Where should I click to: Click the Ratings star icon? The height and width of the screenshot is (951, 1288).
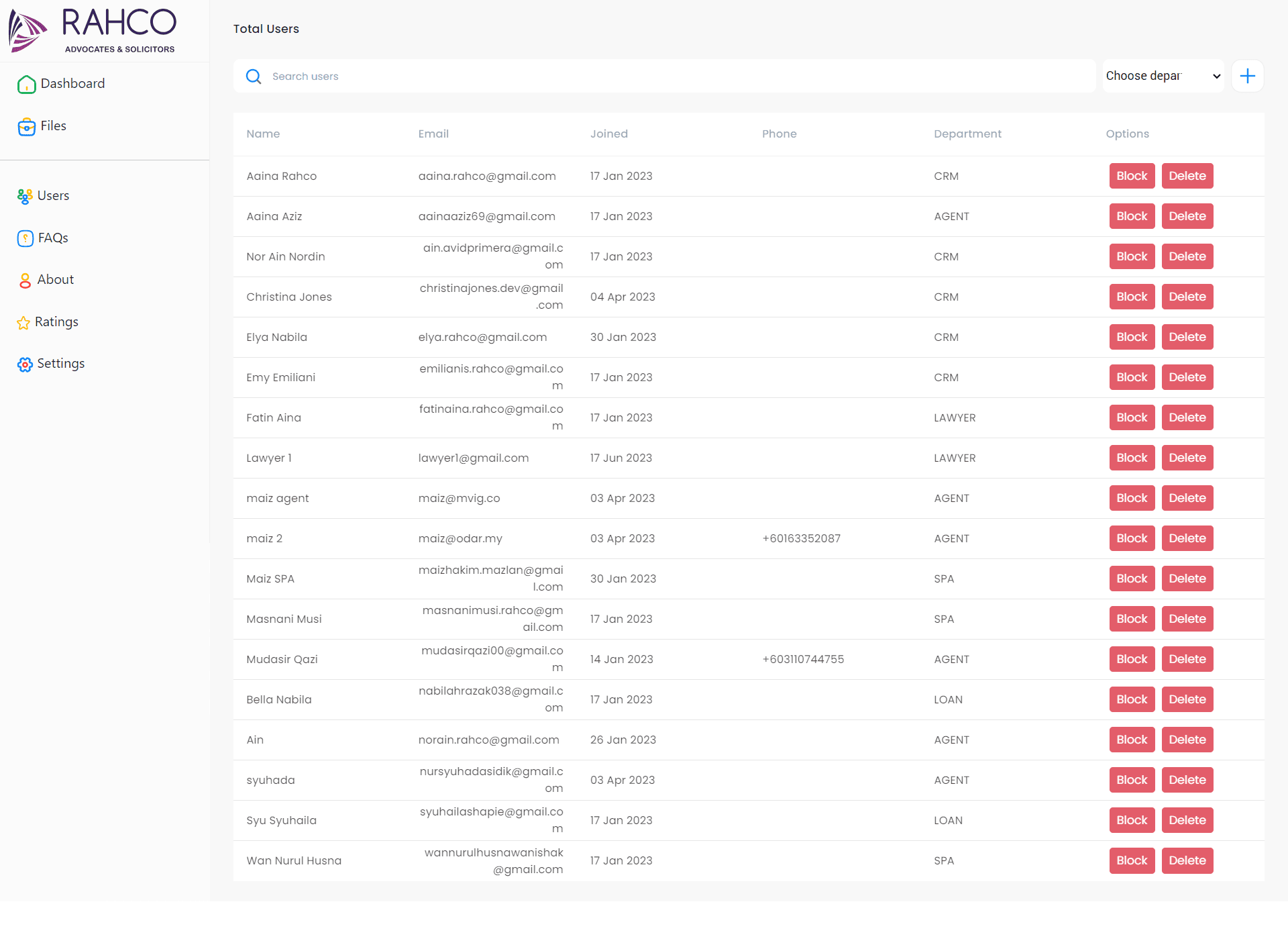(23, 323)
